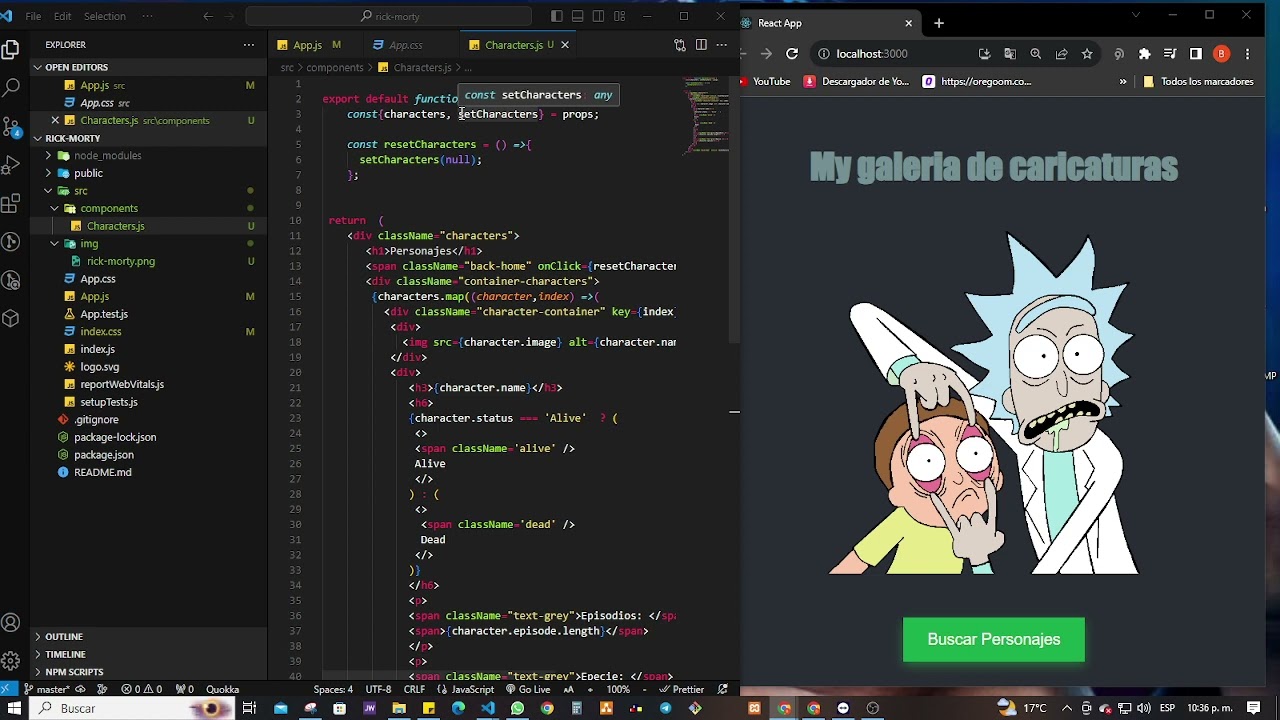Open the Edit menu

pos(62,16)
